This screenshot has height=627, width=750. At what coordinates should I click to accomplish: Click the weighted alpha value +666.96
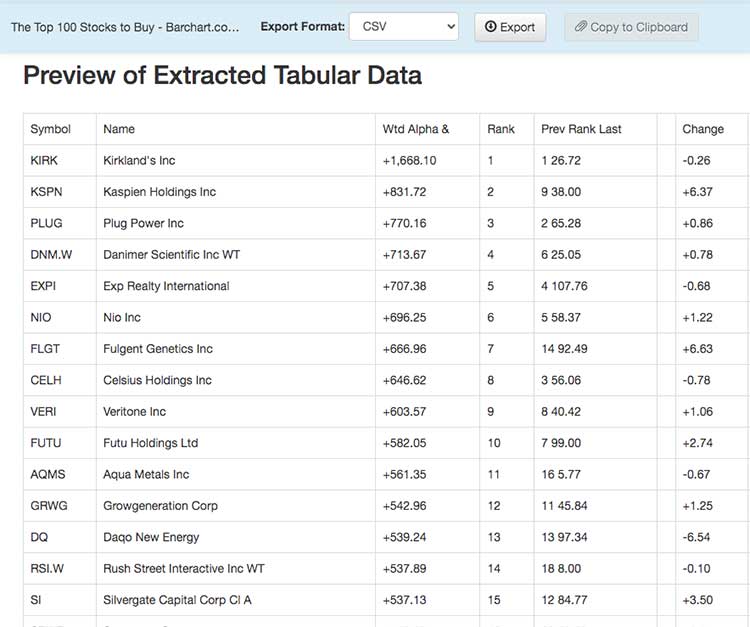click(404, 349)
